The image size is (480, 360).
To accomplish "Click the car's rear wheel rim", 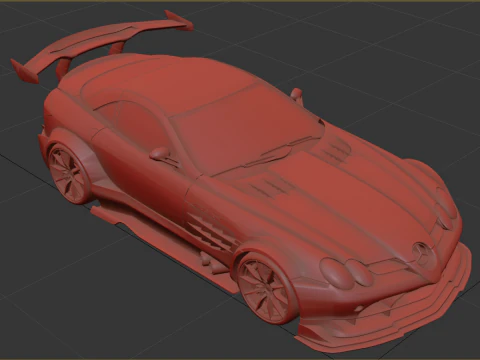I will click(x=67, y=174).
